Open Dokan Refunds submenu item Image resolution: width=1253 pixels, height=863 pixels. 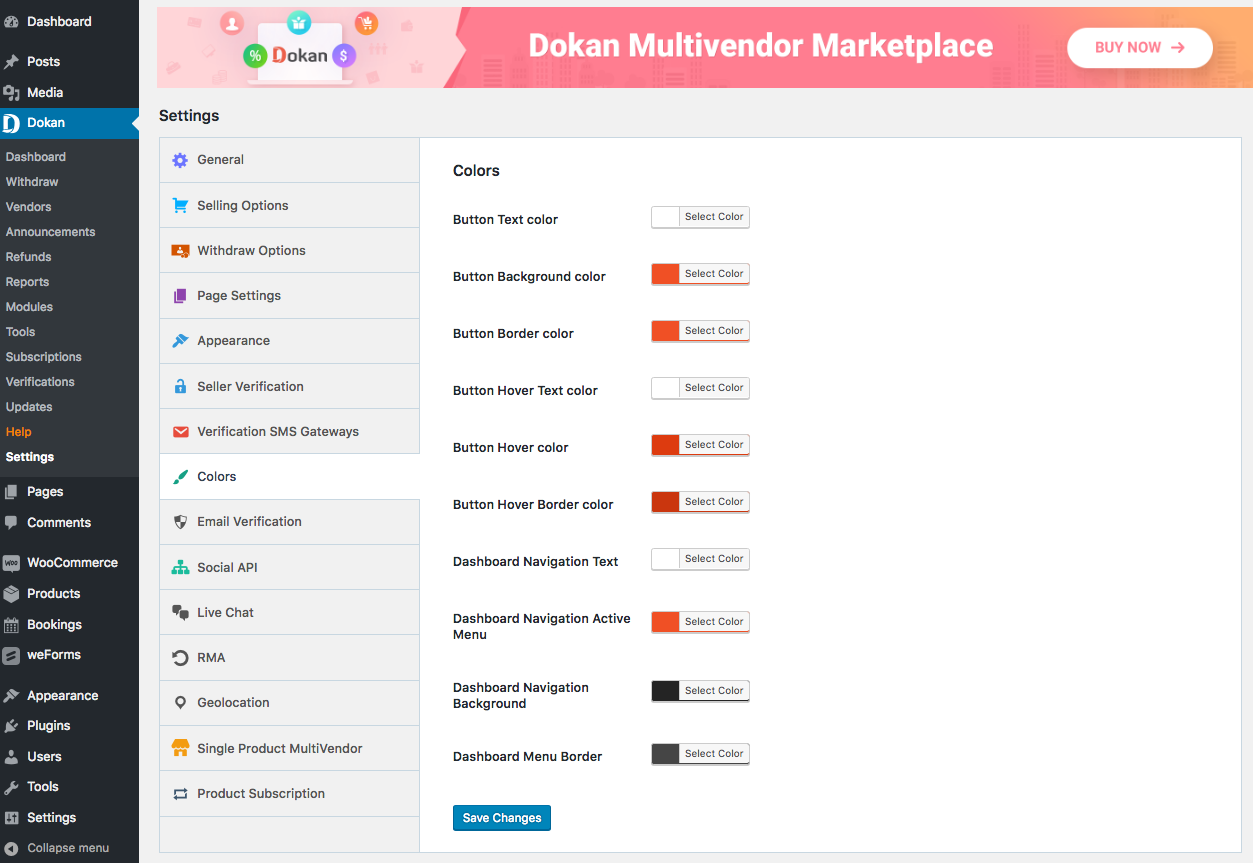click(28, 257)
